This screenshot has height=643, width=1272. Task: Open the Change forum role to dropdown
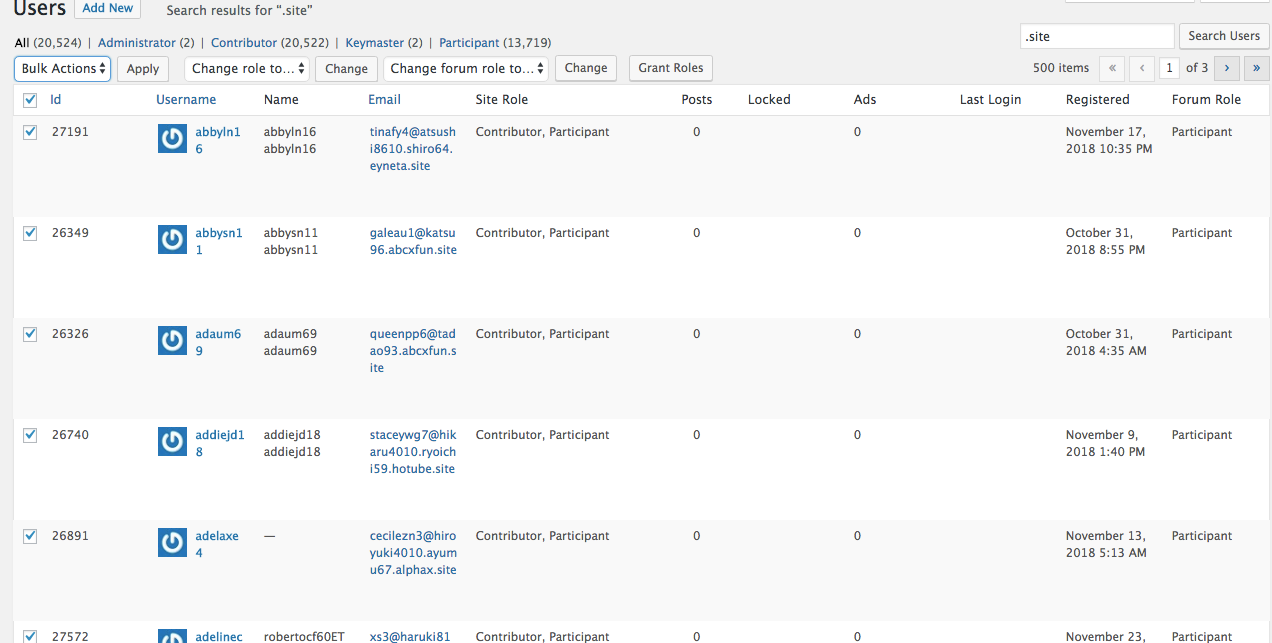point(466,68)
